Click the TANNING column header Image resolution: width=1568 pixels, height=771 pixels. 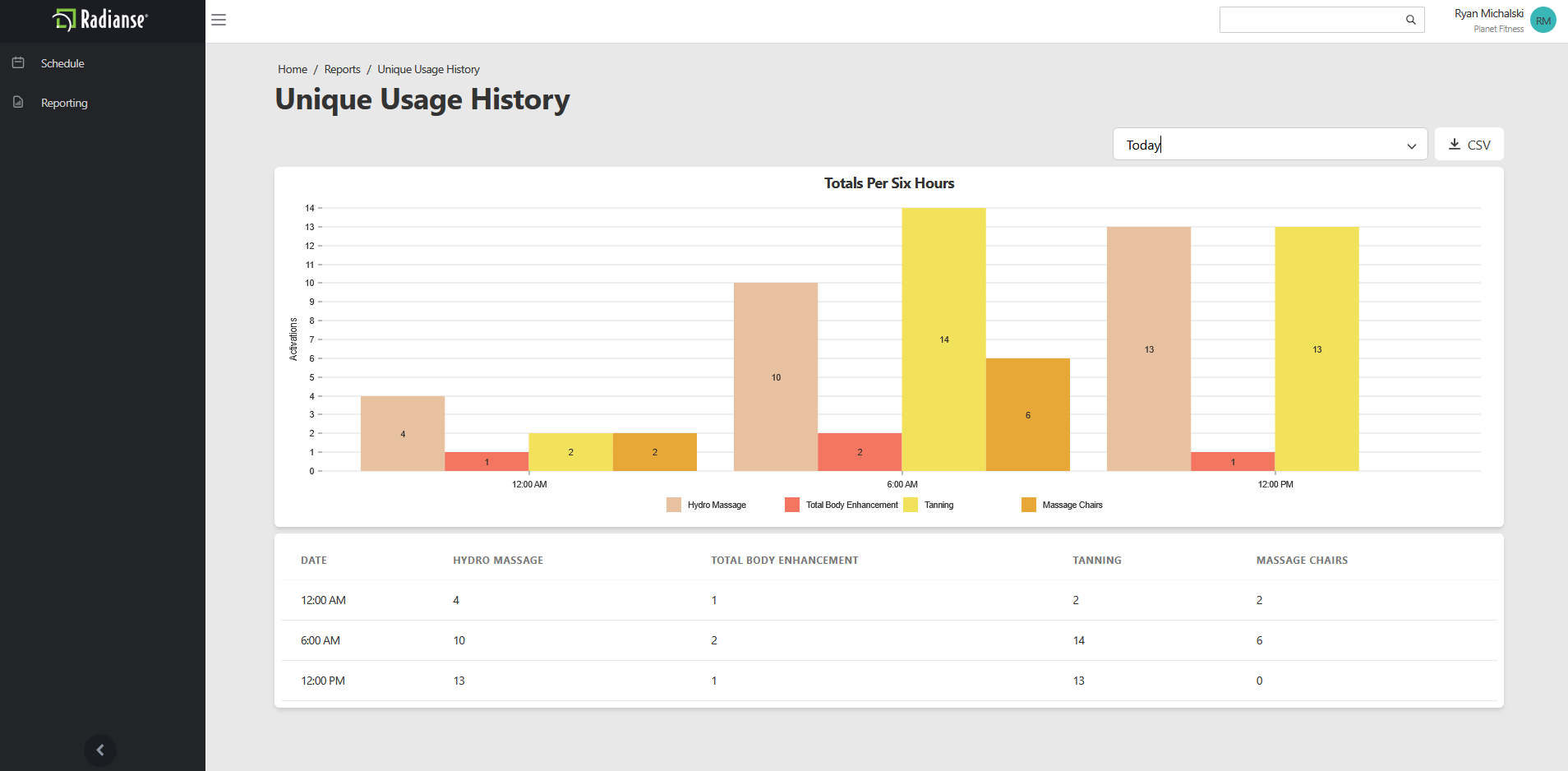pos(1097,561)
